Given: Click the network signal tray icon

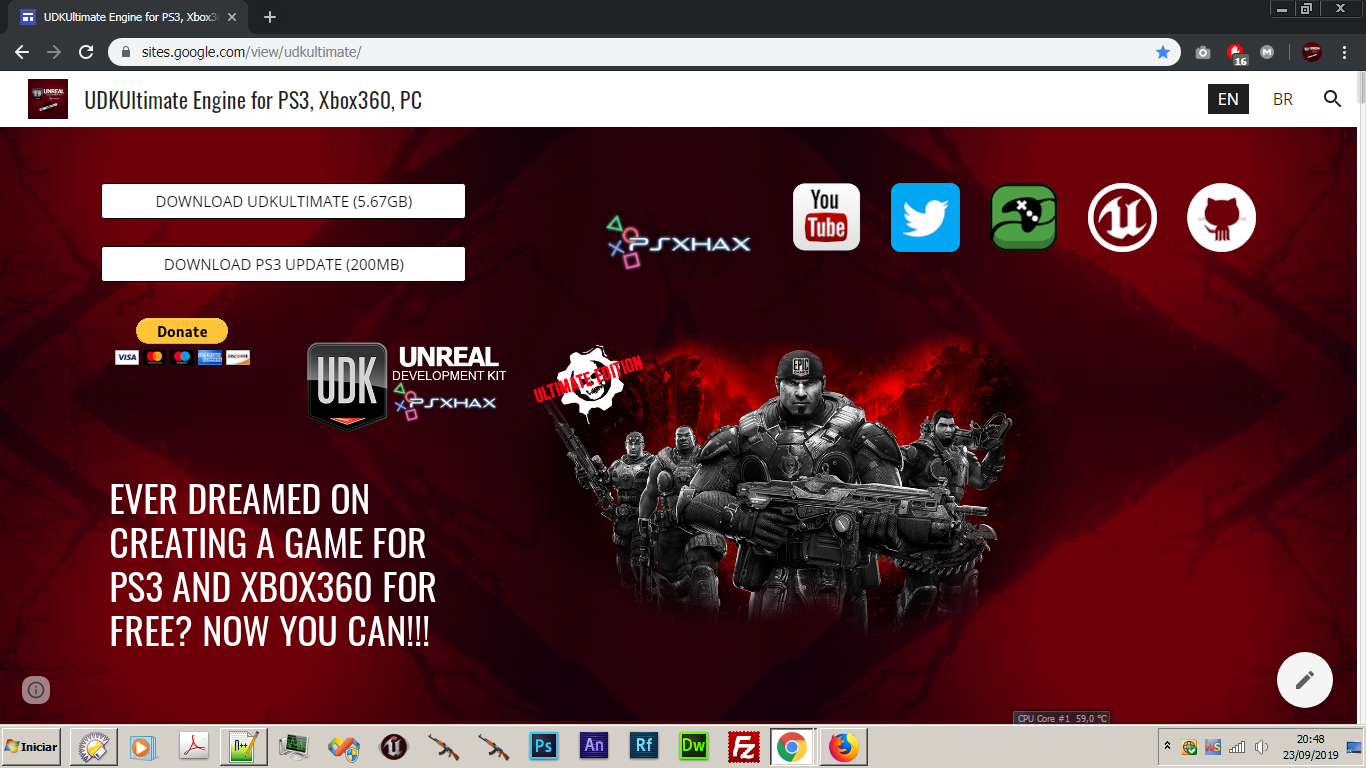Looking at the screenshot, I should pyautogui.click(x=1237, y=746).
